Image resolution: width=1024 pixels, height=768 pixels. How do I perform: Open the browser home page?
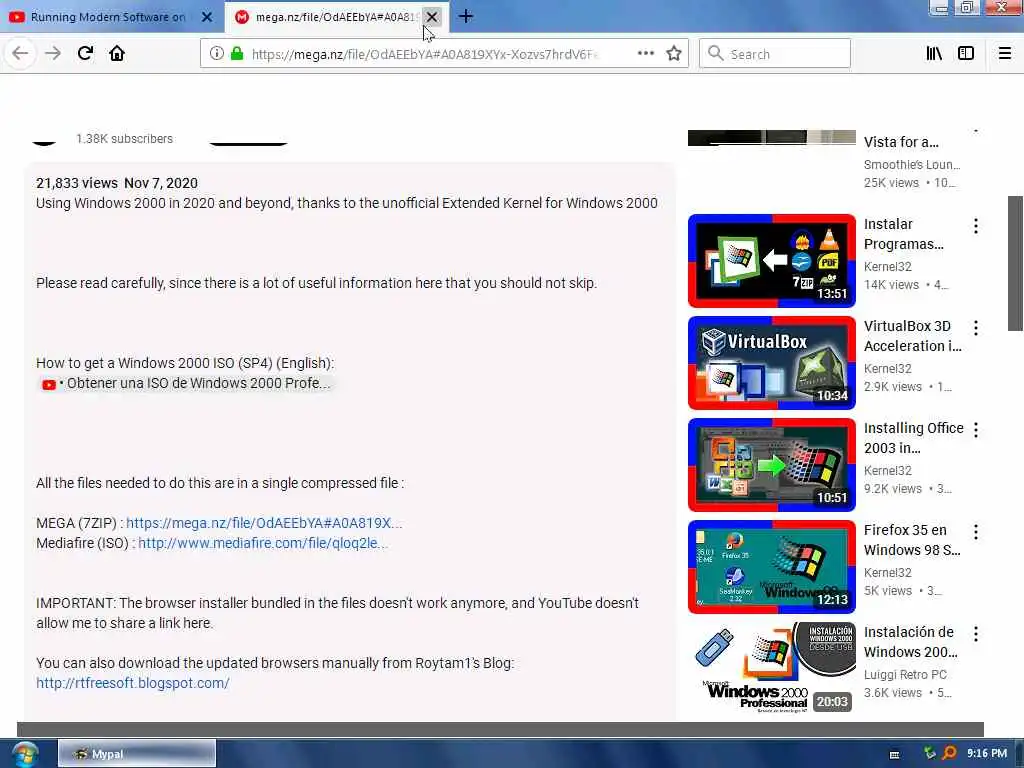[117, 54]
